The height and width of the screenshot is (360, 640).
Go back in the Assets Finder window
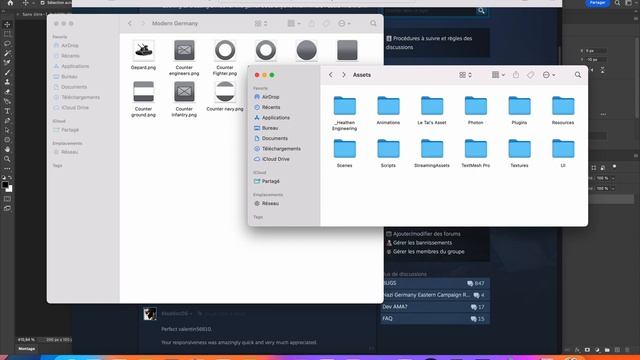[x=331, y=75]
